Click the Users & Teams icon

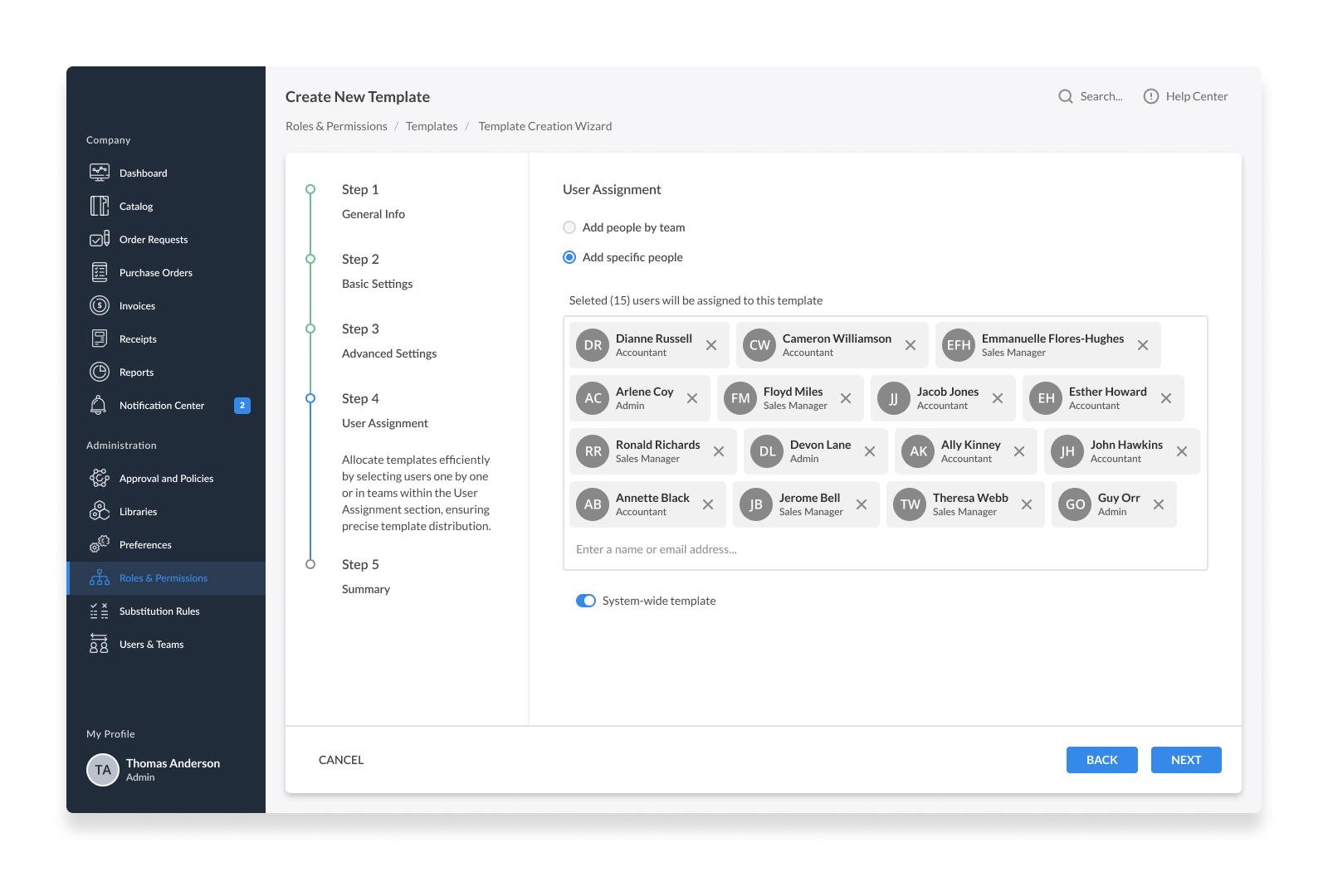(99, 644)
